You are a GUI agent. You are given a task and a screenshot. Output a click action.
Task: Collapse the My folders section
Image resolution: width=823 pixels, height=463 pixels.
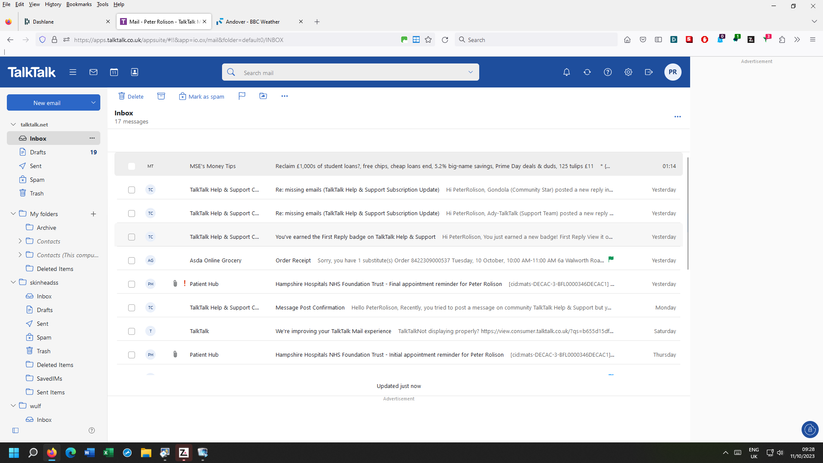pos(12,214)
